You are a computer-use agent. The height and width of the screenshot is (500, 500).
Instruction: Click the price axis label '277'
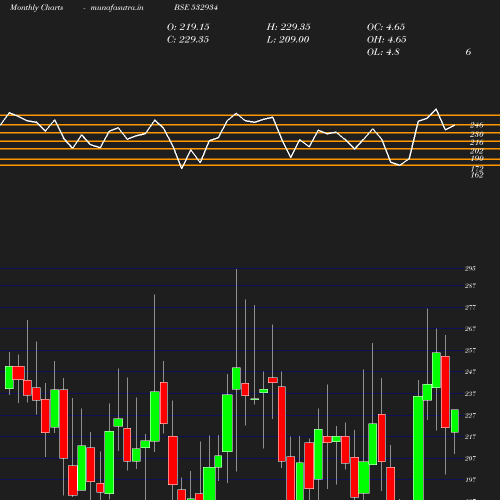point(470,307)
